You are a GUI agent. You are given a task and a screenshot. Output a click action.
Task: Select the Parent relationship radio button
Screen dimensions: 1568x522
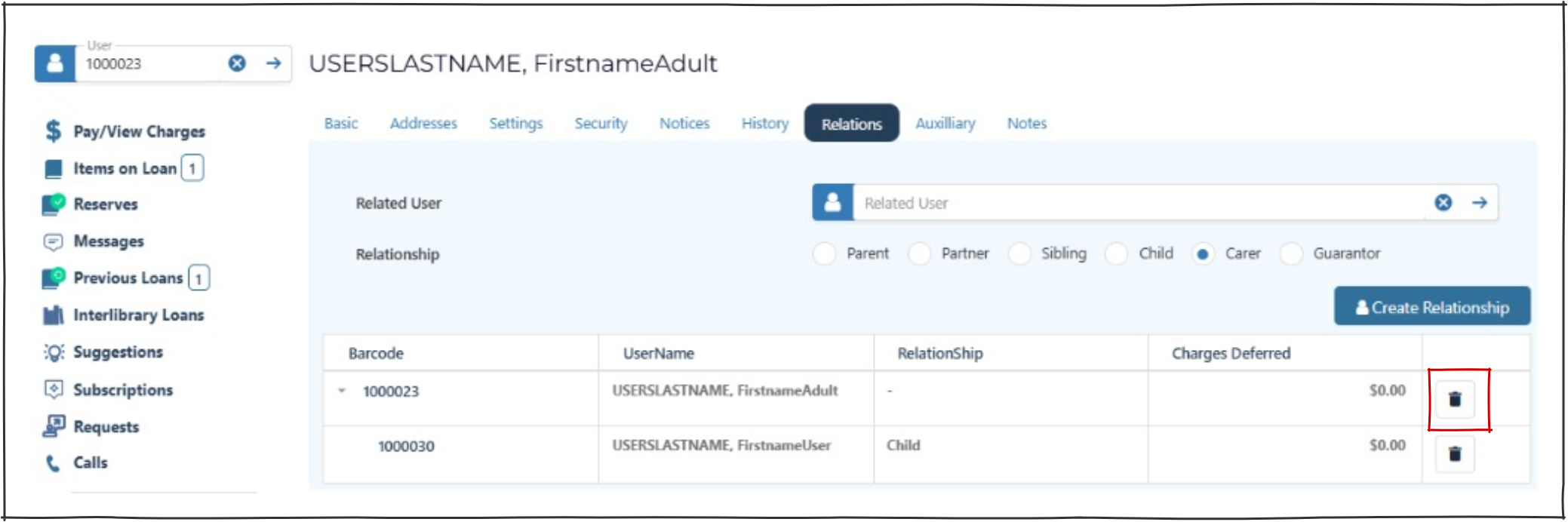pos(824,254)
